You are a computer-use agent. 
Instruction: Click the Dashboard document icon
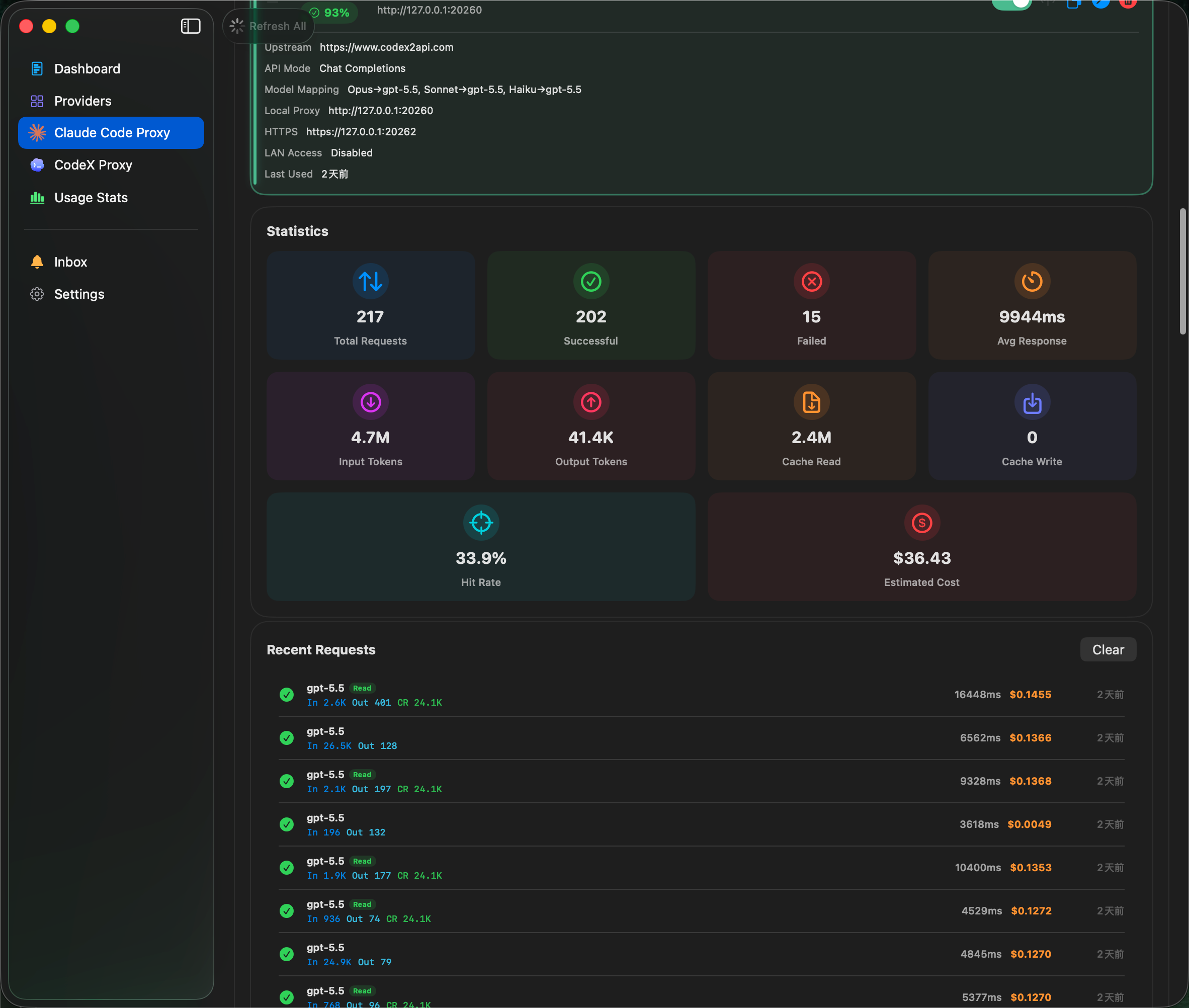(37, 68)
